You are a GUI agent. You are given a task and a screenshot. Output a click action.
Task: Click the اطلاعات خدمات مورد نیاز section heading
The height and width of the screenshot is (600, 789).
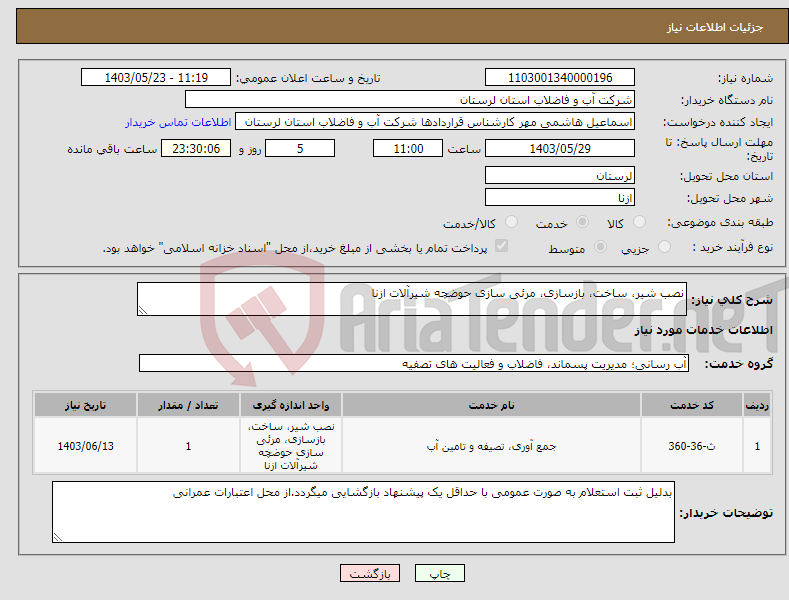tap(703, 330)
